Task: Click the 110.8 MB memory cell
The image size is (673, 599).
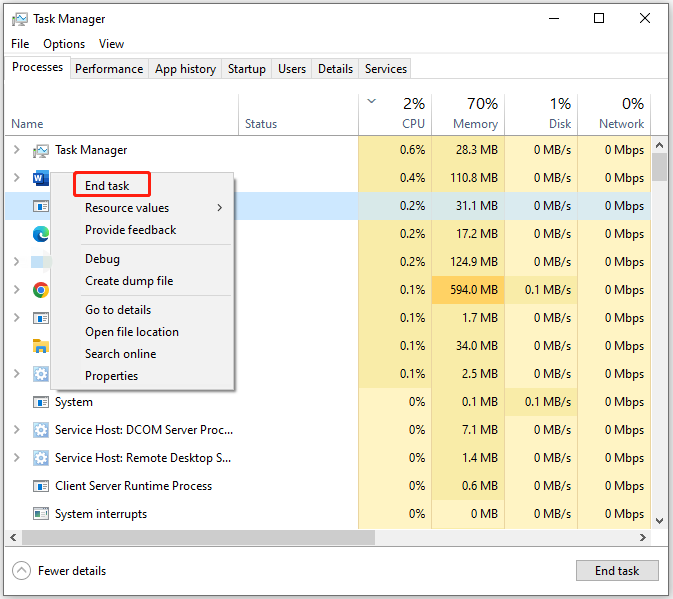Action: [x=468, y=178]
